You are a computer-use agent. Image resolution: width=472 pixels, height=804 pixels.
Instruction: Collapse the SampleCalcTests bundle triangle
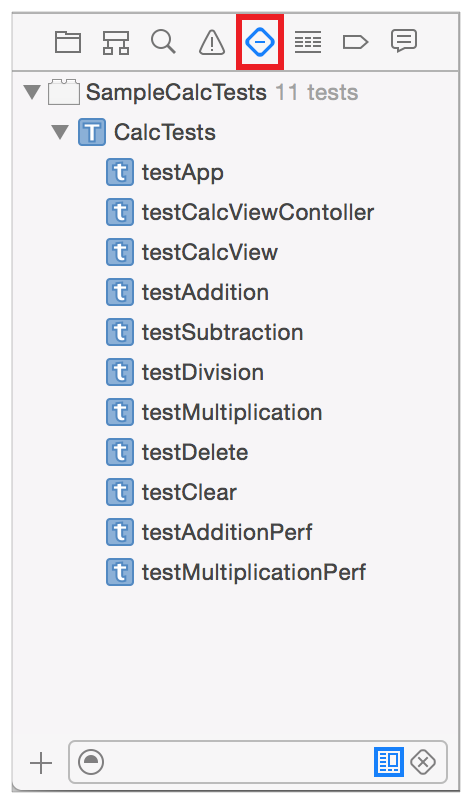[x=32, y=92]
